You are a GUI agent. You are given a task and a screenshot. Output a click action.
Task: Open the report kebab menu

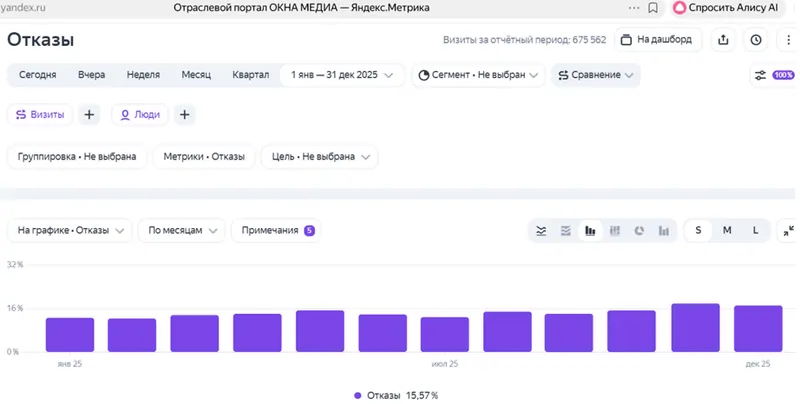click(788, 40)
